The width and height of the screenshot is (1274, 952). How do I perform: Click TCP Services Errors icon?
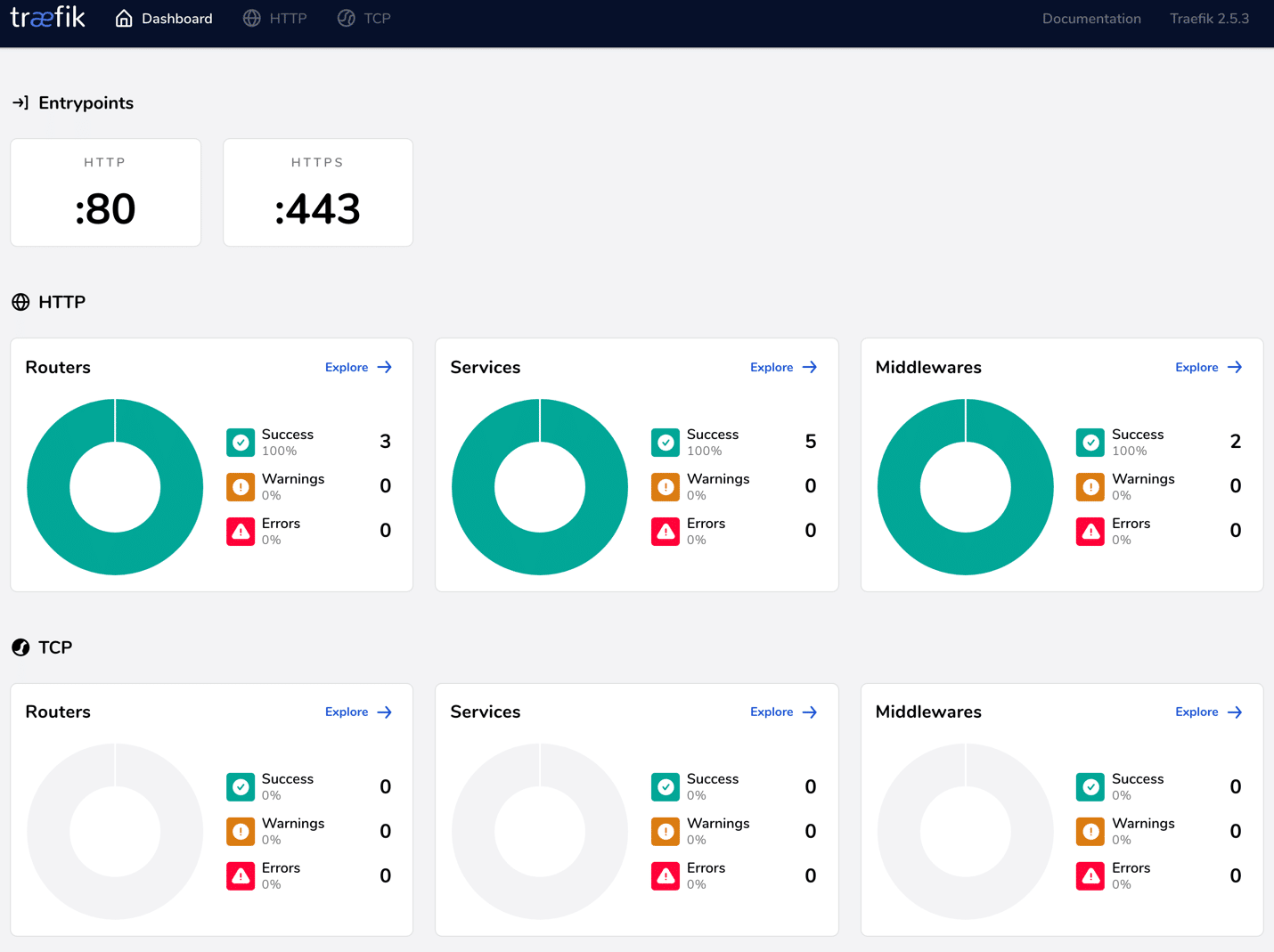tap(666, 875)
